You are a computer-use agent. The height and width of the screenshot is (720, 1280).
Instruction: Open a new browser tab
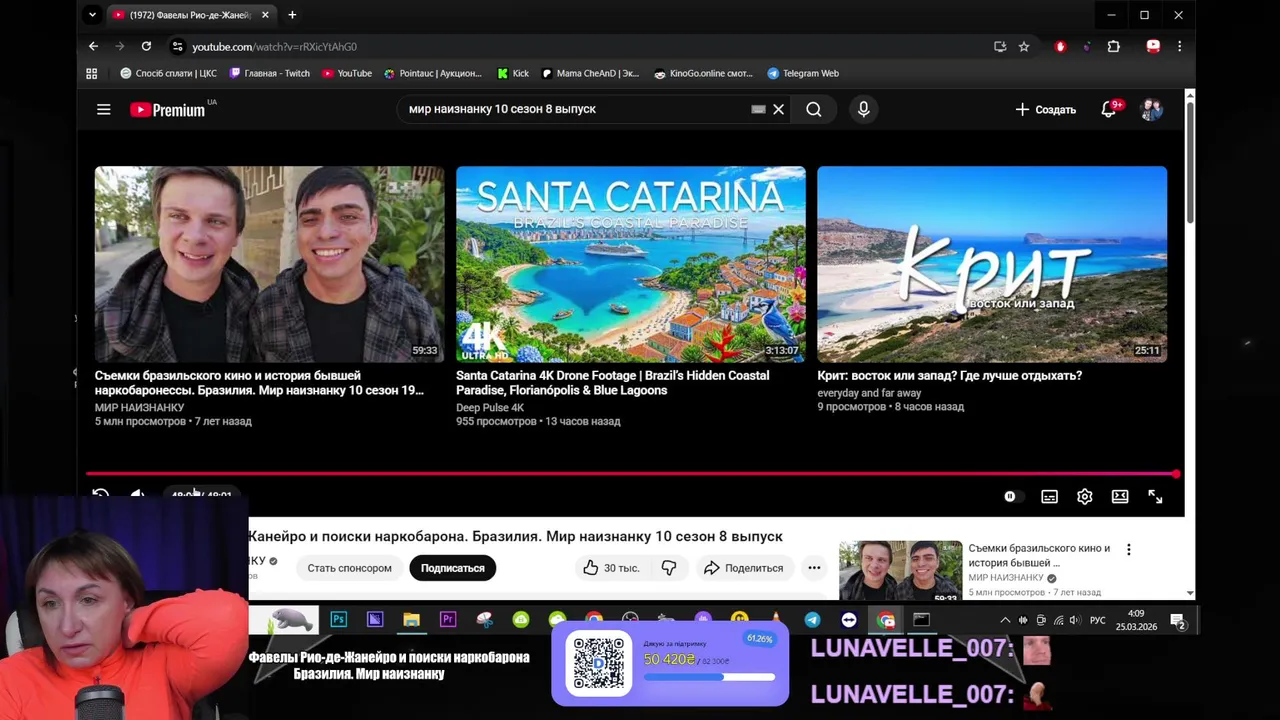tap(292, 15)
